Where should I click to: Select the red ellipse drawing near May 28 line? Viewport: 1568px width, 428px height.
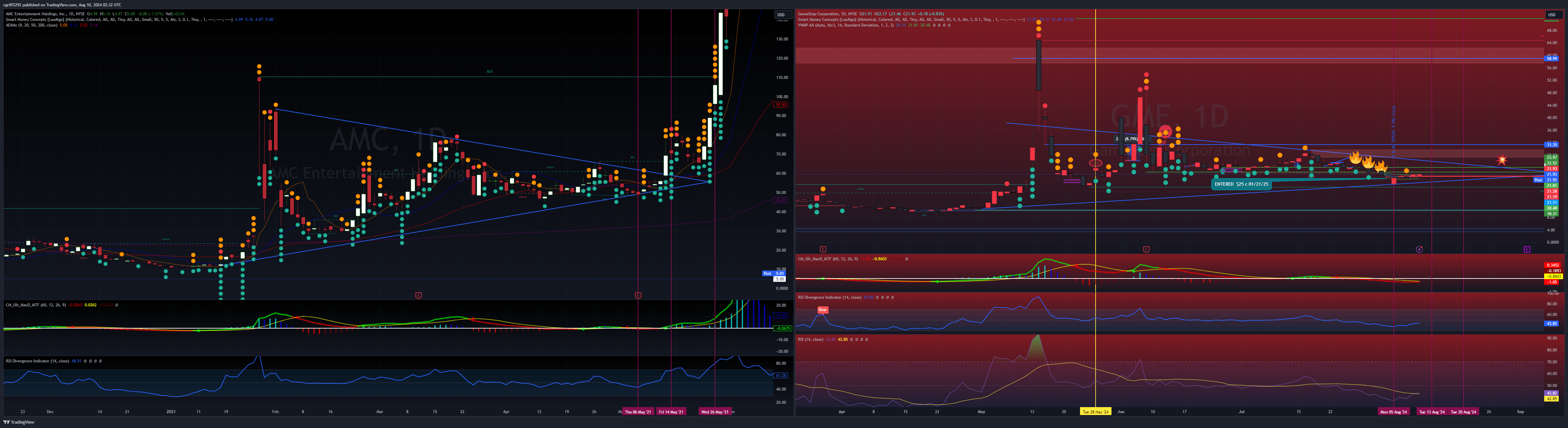tap(1095, 163)
